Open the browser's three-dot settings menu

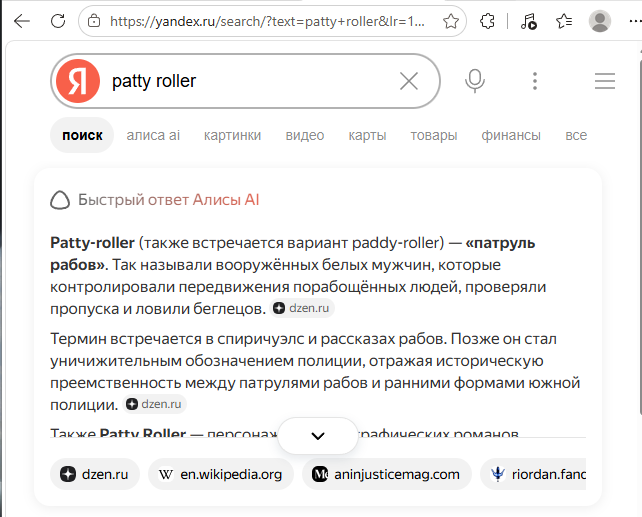(x=635, y=21)
